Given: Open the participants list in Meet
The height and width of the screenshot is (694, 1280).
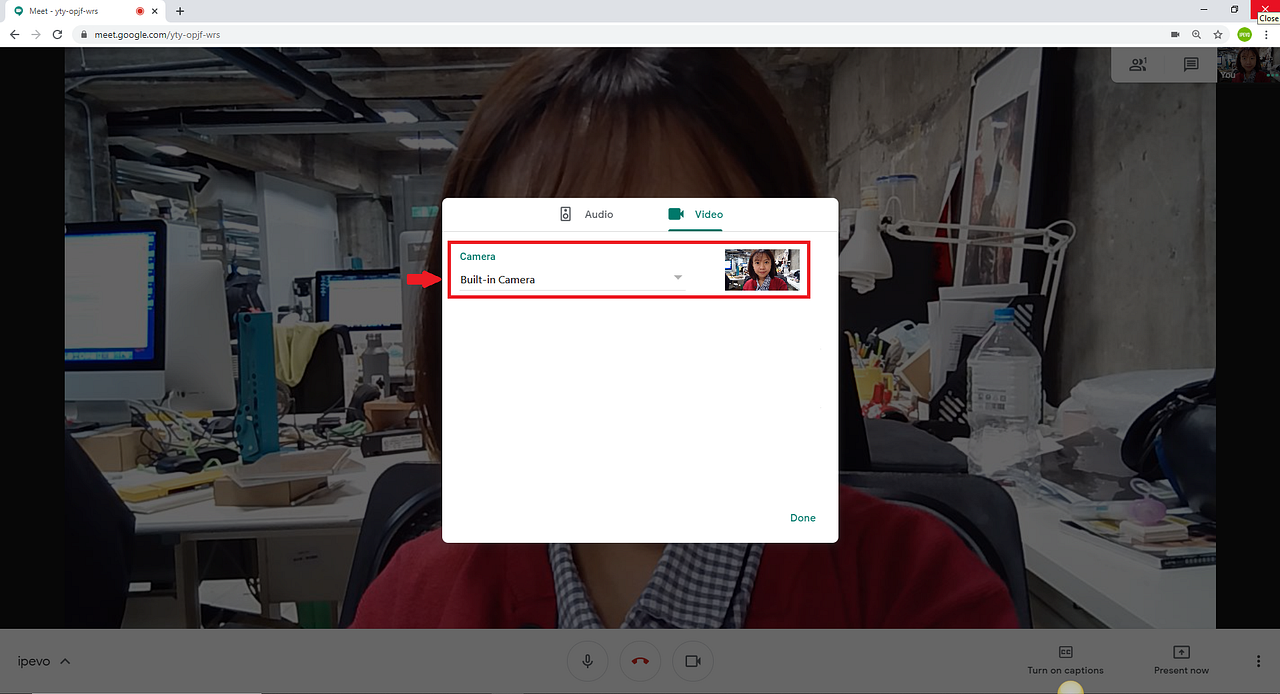Looking at the screenshot, I should 1138,64.
